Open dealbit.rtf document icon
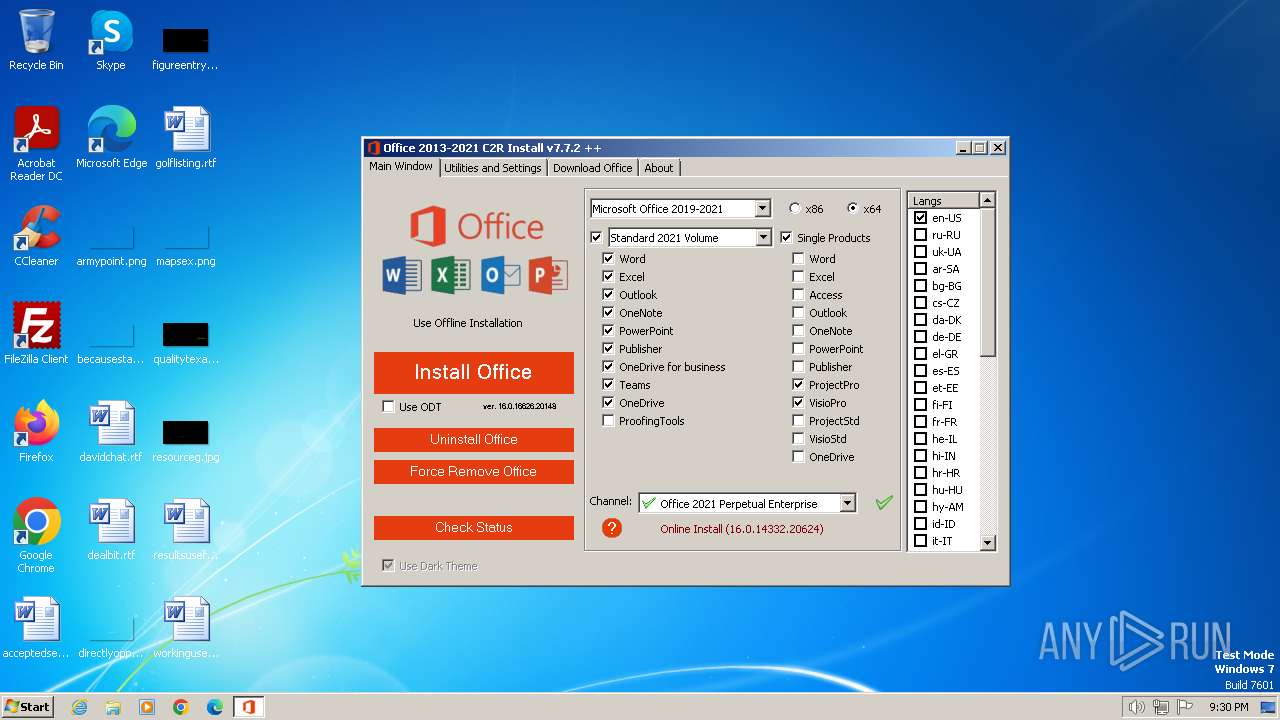Viewport: 1280px width, 720px height. pyautogui.click(x=111, y=529)
